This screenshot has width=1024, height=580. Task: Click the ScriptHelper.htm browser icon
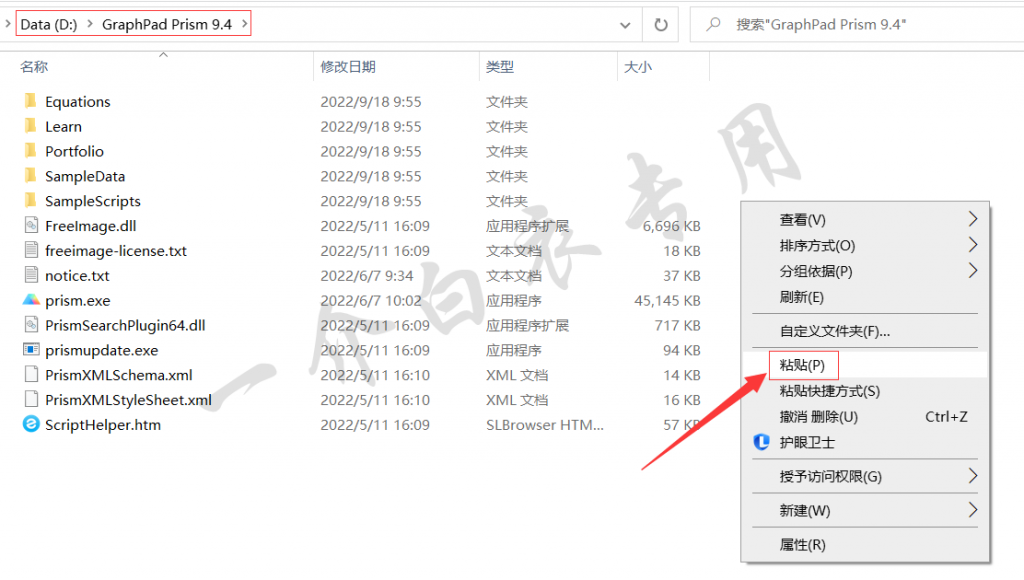[x=30, y=424]
